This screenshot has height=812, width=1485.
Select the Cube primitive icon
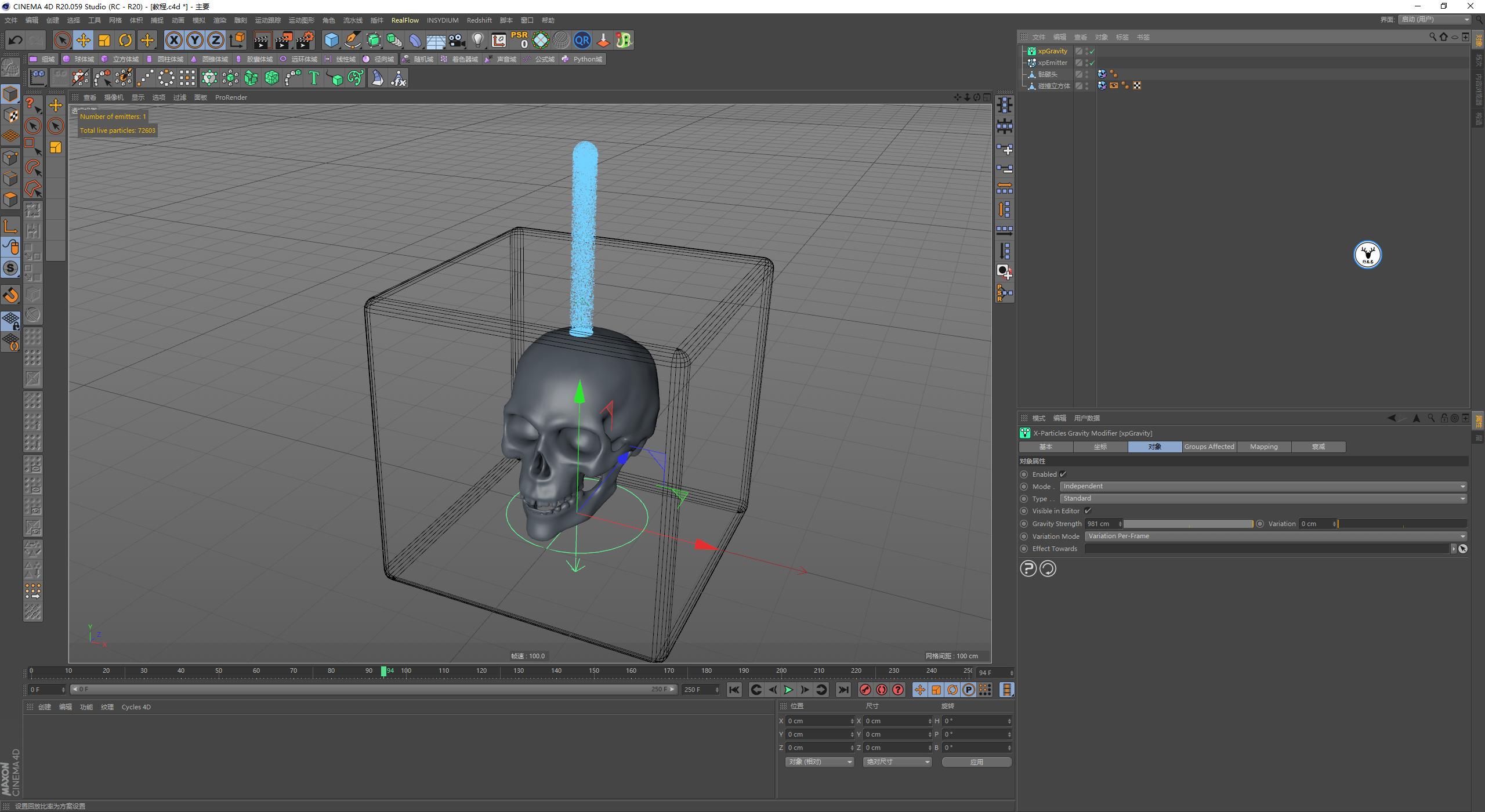click(332, 40)
